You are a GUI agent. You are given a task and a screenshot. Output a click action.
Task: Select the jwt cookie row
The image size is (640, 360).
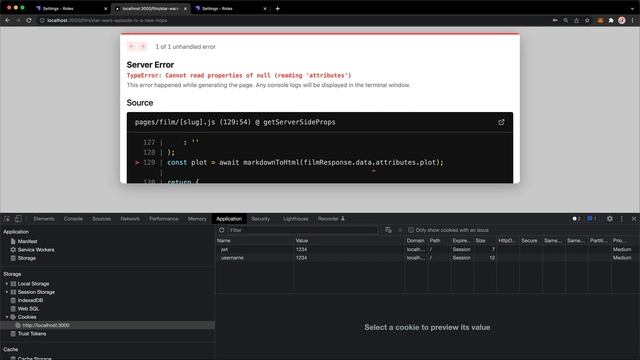pyautogui.click(x=427, y=249)
